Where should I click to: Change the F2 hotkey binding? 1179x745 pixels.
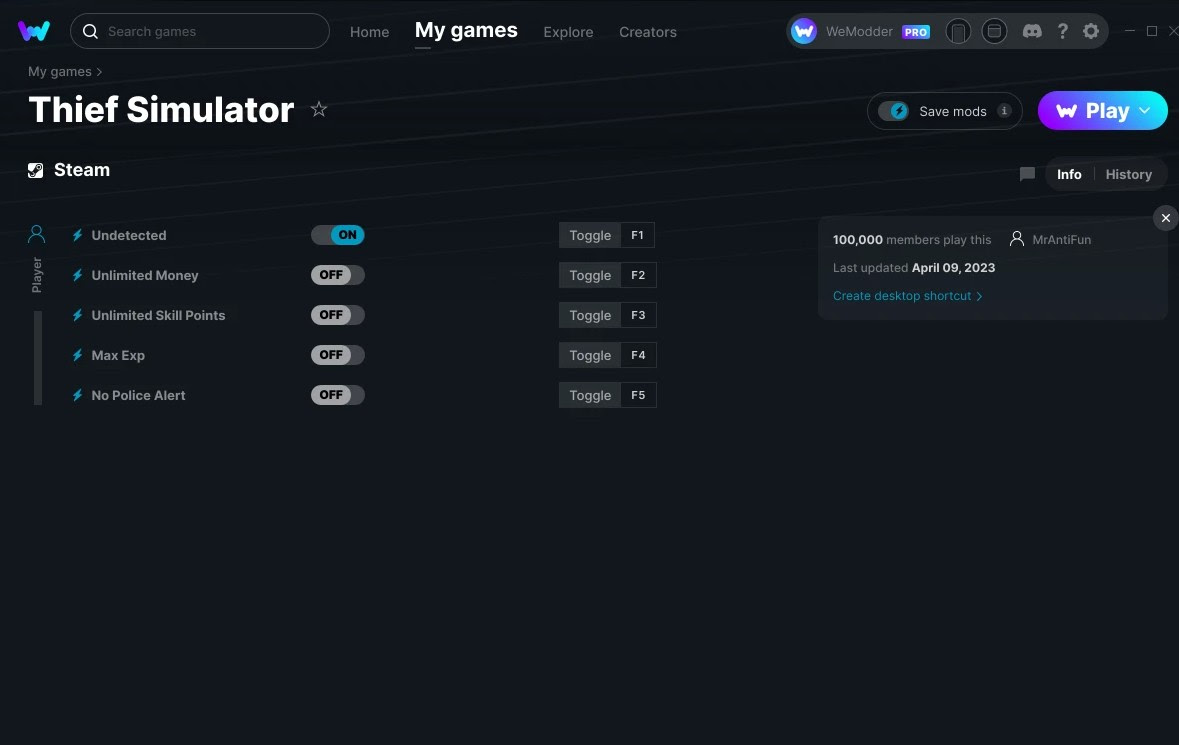click(x=638, y=274)
